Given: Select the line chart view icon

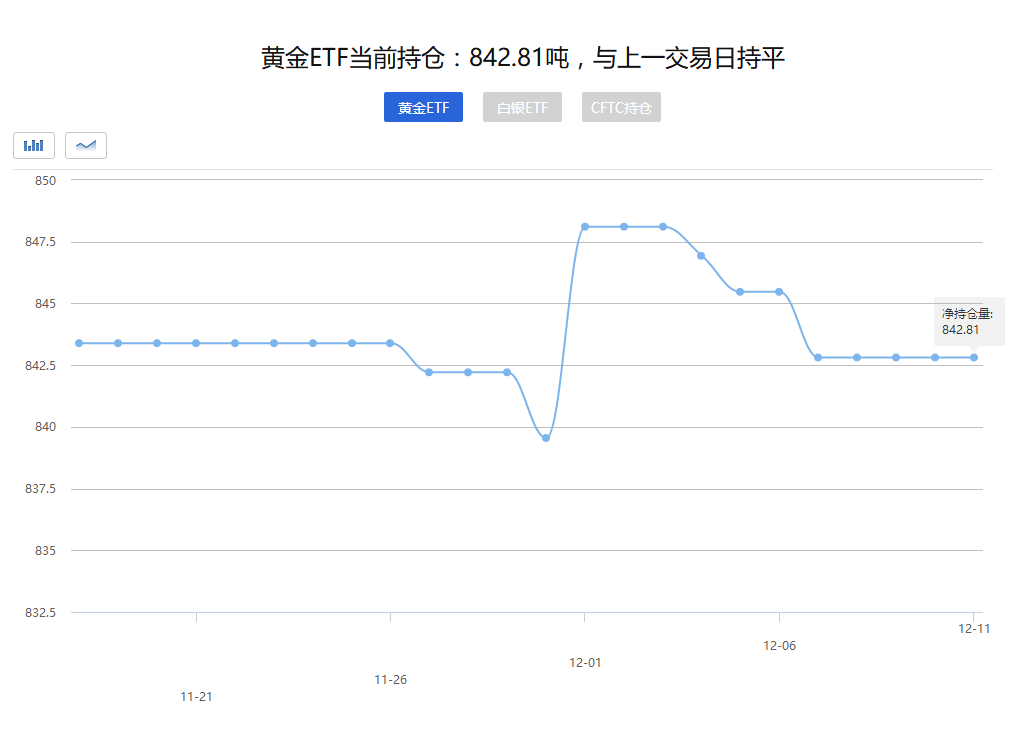Looking at the screenshot, I should [x=85, y=145].
